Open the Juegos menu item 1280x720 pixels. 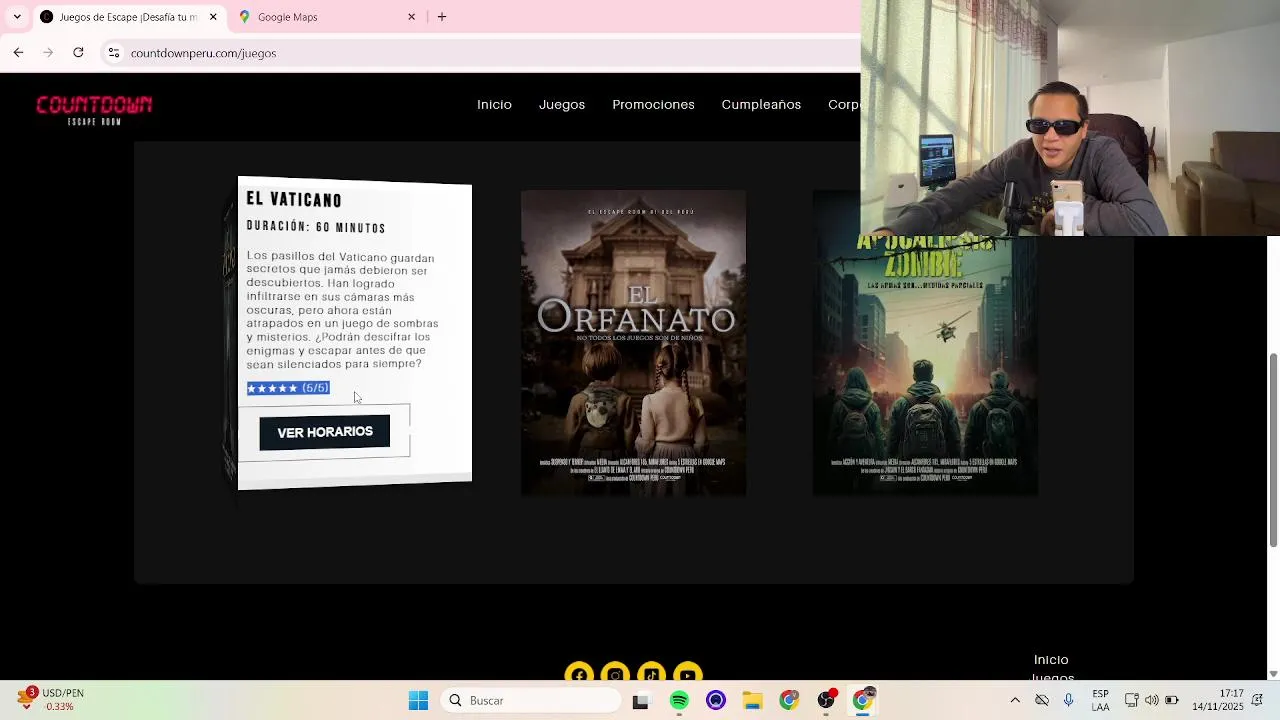pos(562,105)
